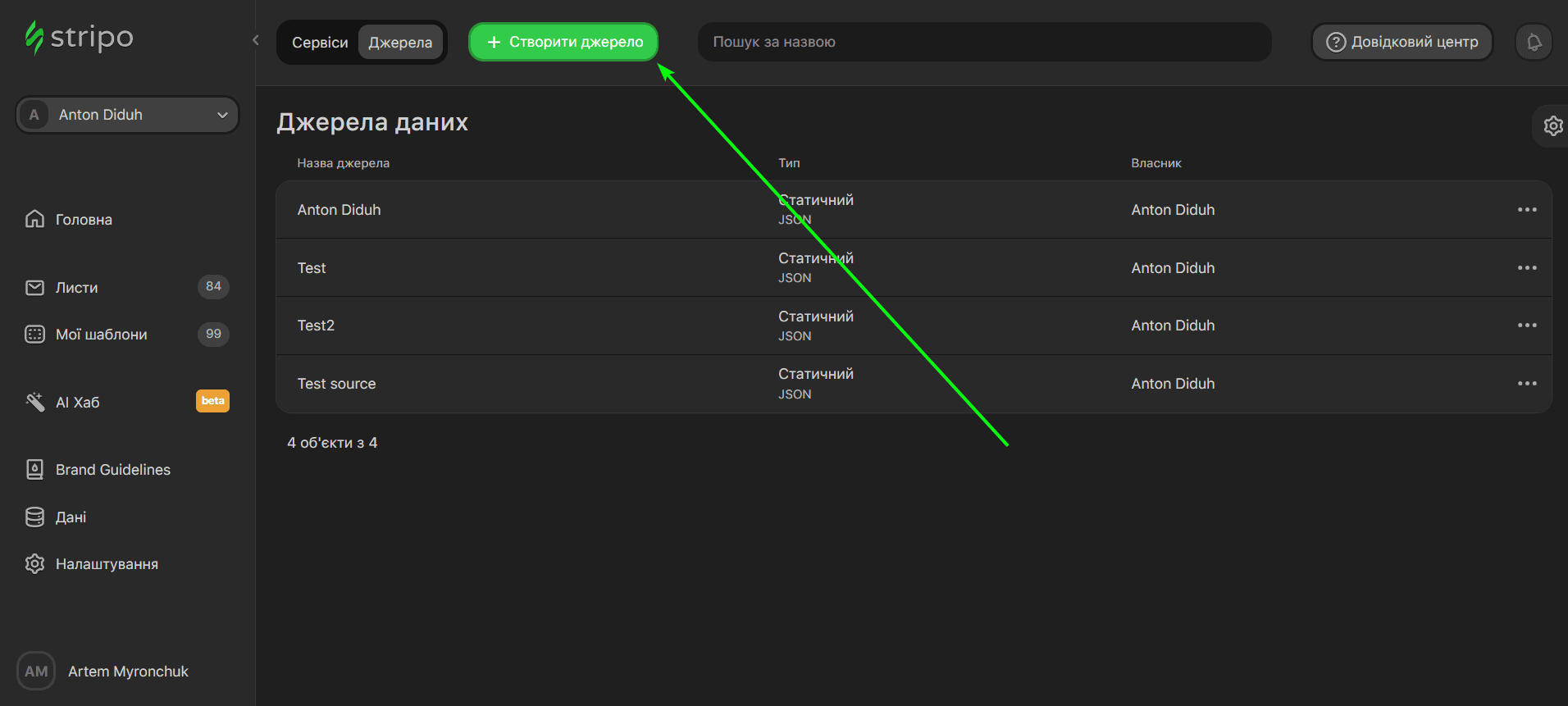This screenshot has height=706, width=1568.
Task: Collapse the left sidebar with the chevron
Action: click(256, 40)
